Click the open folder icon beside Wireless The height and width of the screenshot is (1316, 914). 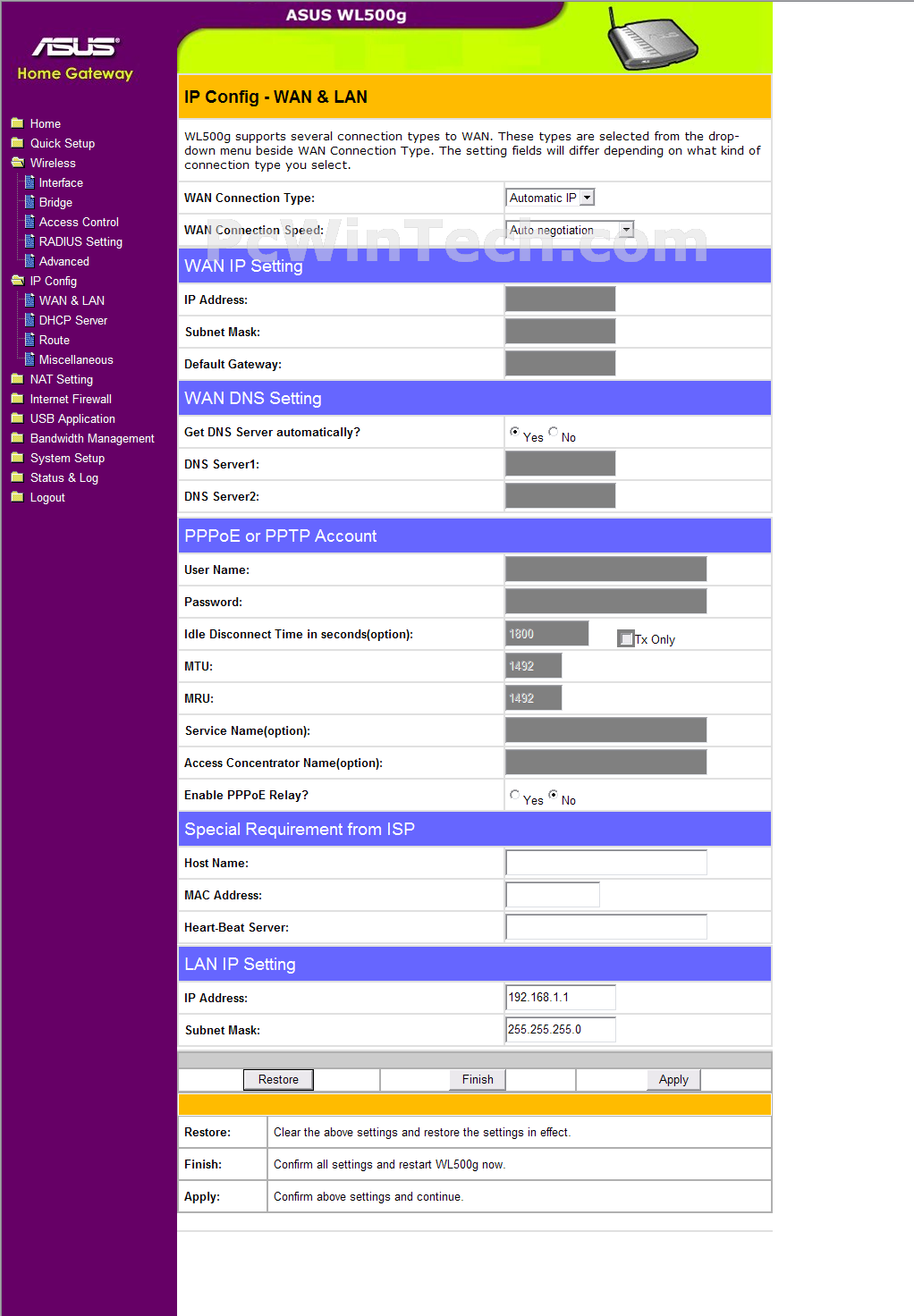17,163
